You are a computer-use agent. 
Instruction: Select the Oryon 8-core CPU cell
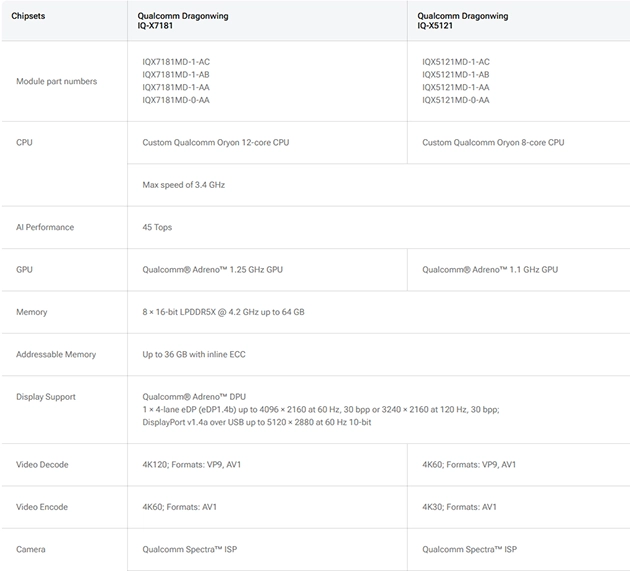pyautogui.click(x=493, y=143)
